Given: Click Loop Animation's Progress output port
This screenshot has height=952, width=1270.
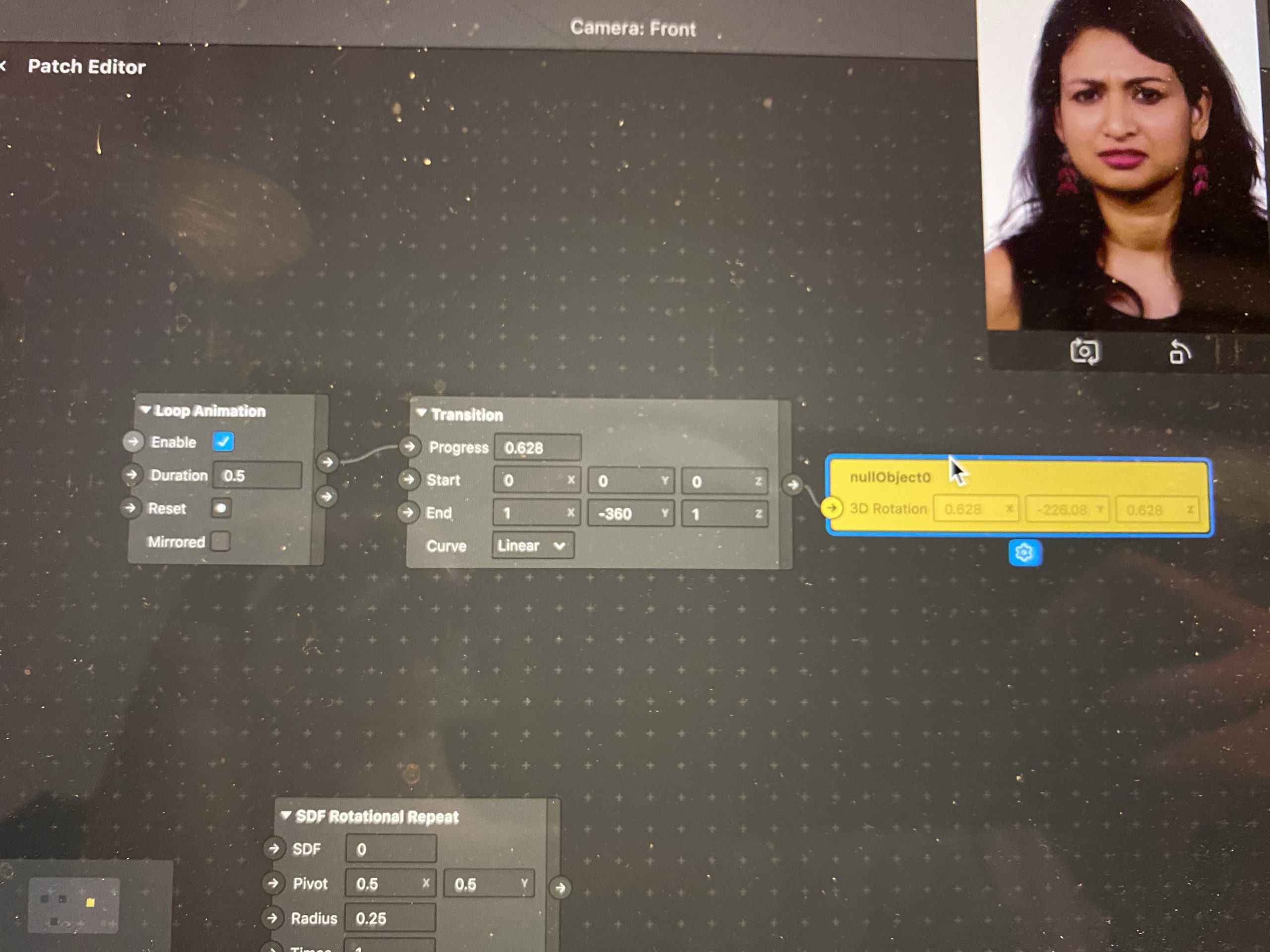Looking at the screenshot, I should [x=327, y=462].
